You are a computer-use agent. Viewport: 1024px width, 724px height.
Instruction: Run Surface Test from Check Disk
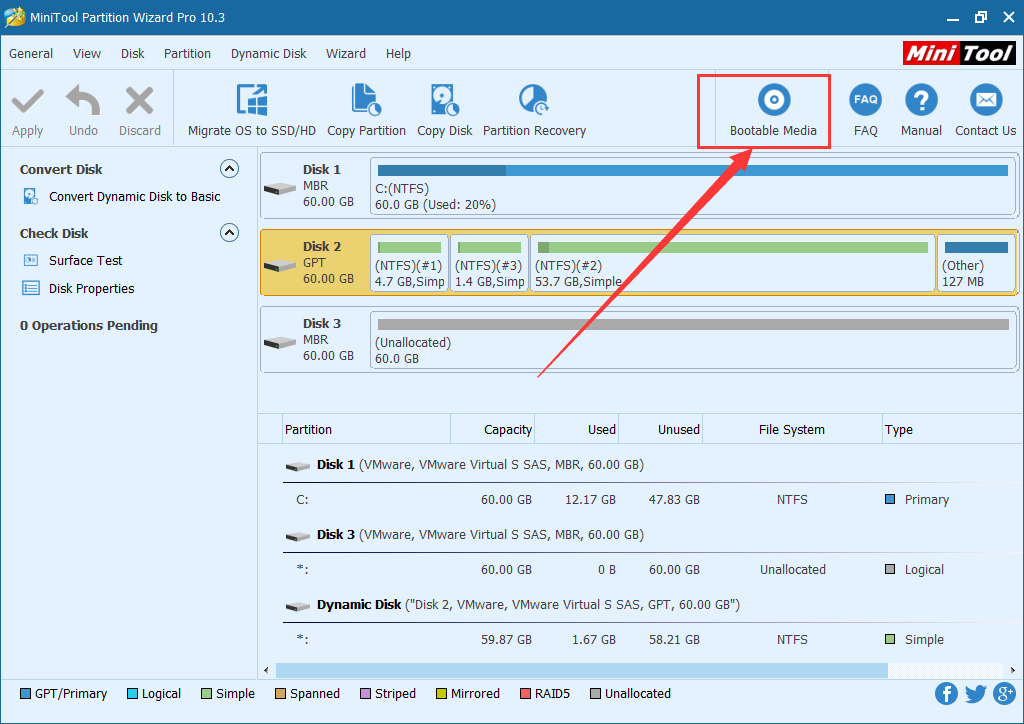(x=86, y=260)
